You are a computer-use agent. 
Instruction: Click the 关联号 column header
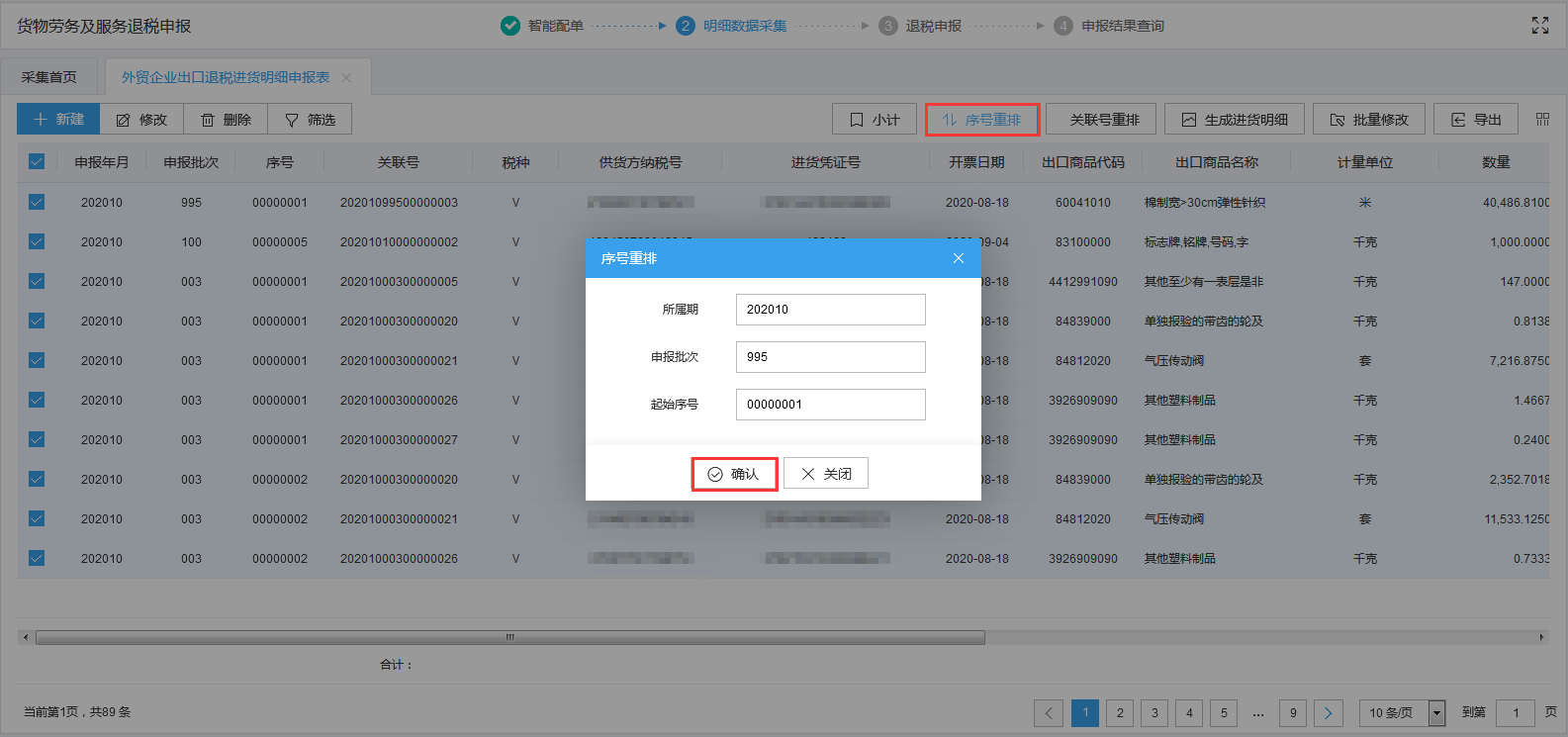click(x=399, y=162)
